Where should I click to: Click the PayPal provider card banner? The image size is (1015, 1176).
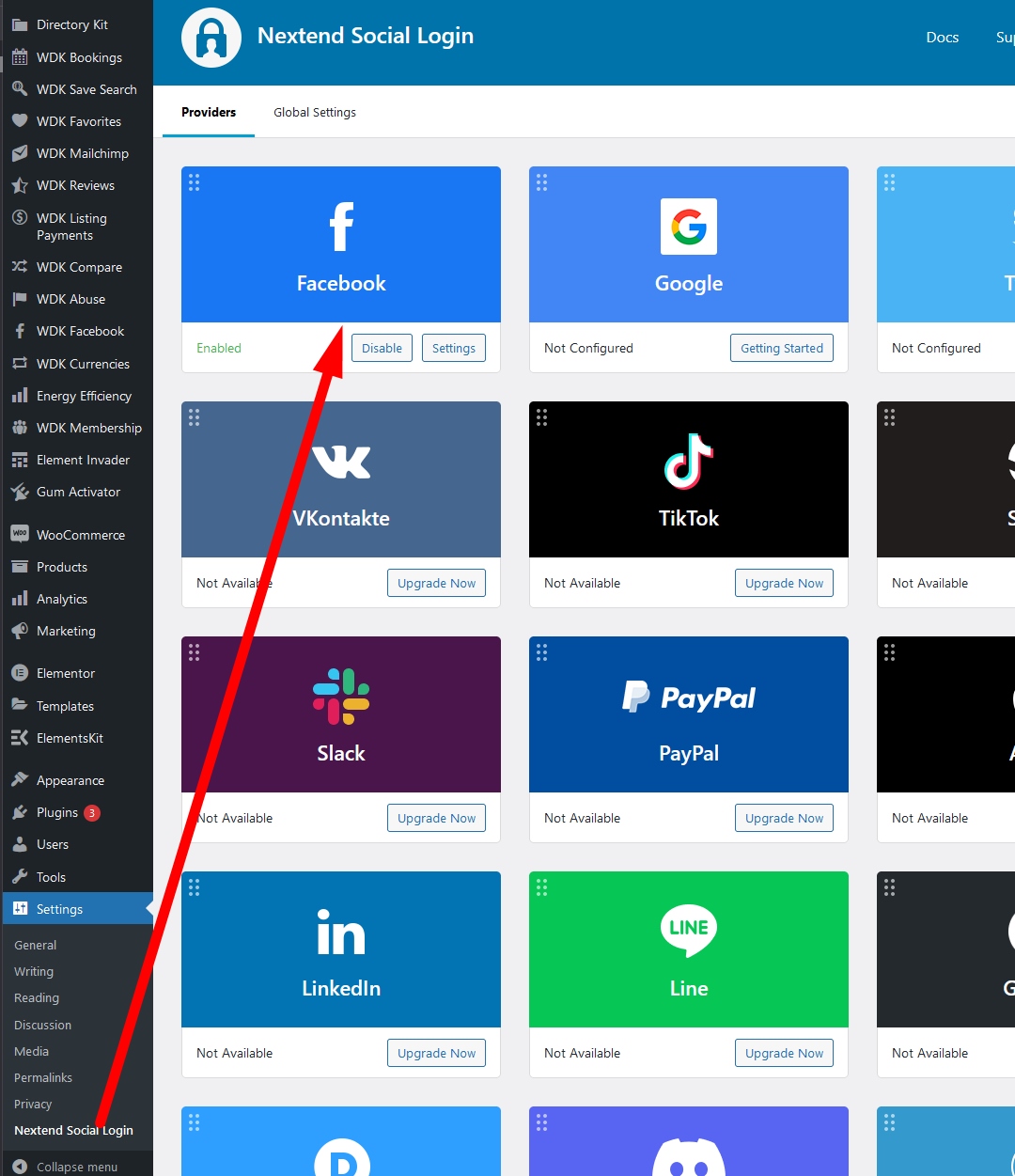tap(689, 714)
